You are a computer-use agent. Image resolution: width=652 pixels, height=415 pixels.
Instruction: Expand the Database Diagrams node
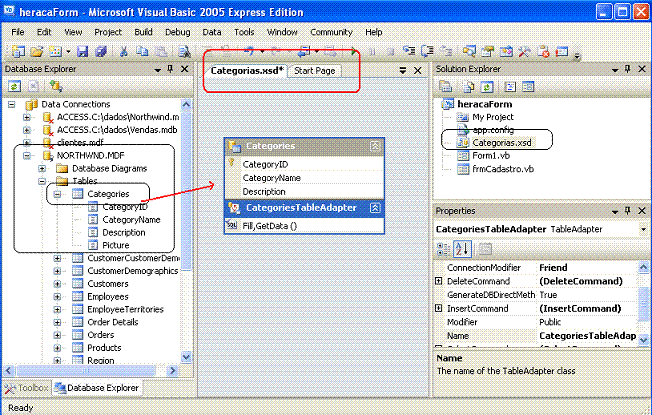click(x=42, y=168)
